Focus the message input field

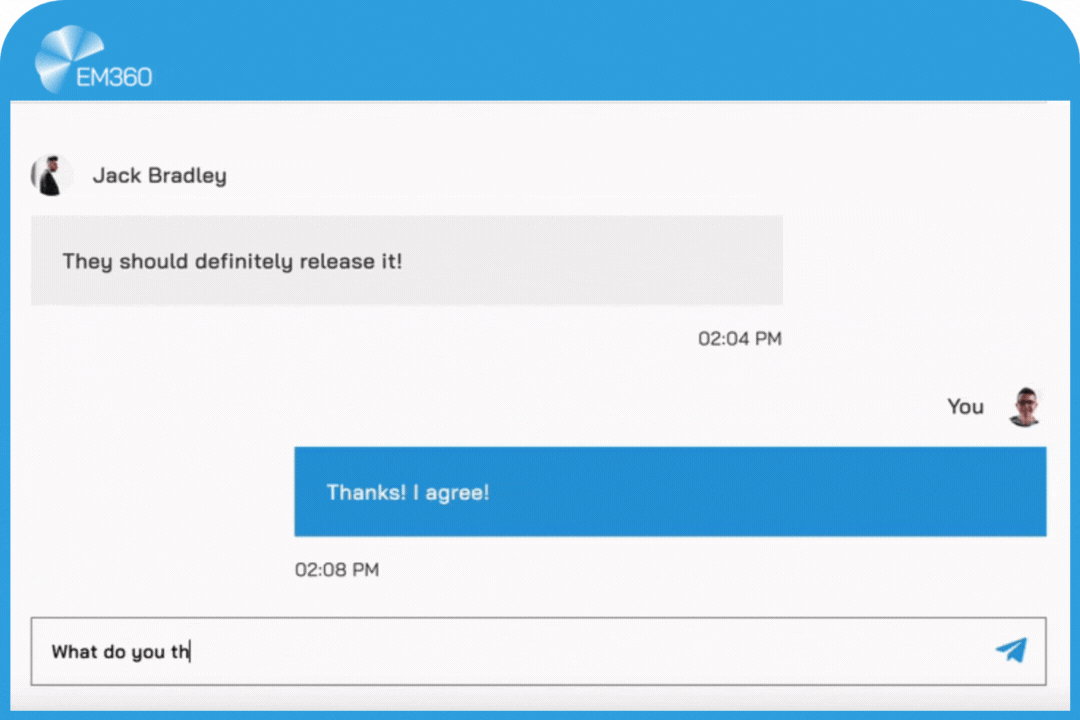538,651
